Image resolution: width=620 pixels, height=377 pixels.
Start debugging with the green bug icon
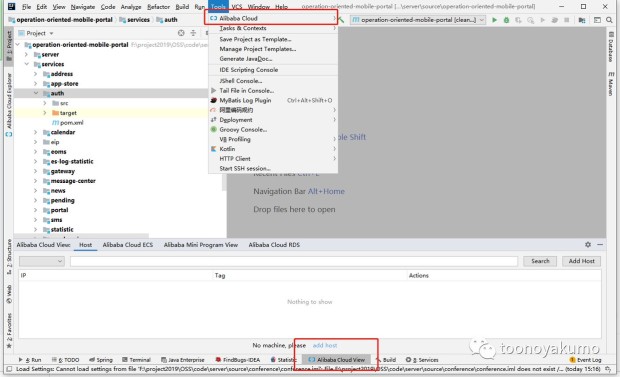[x=506, y=20]
